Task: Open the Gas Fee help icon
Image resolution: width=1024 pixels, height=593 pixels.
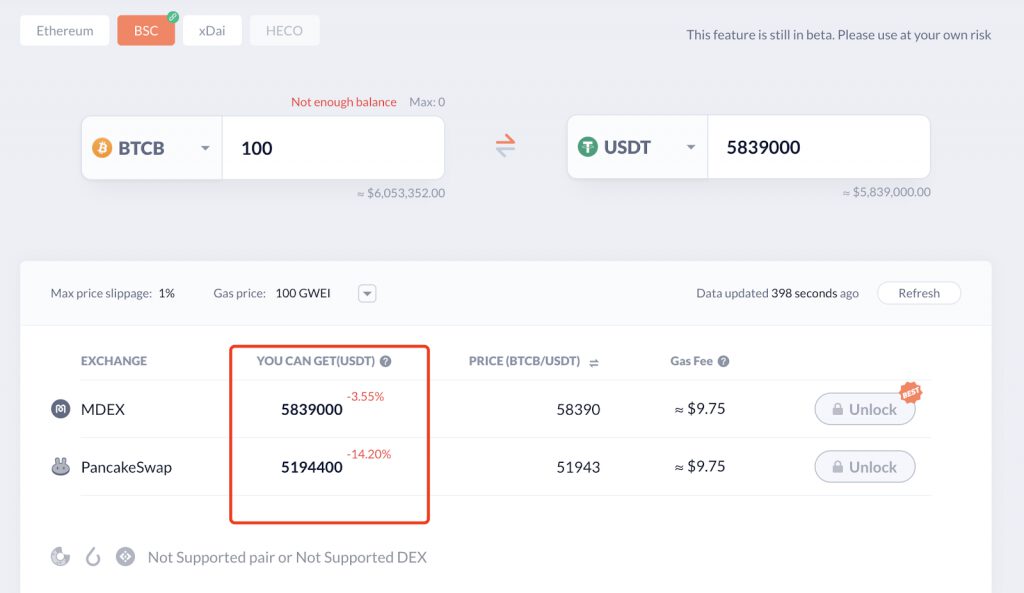Action: [x=724, y=361]
